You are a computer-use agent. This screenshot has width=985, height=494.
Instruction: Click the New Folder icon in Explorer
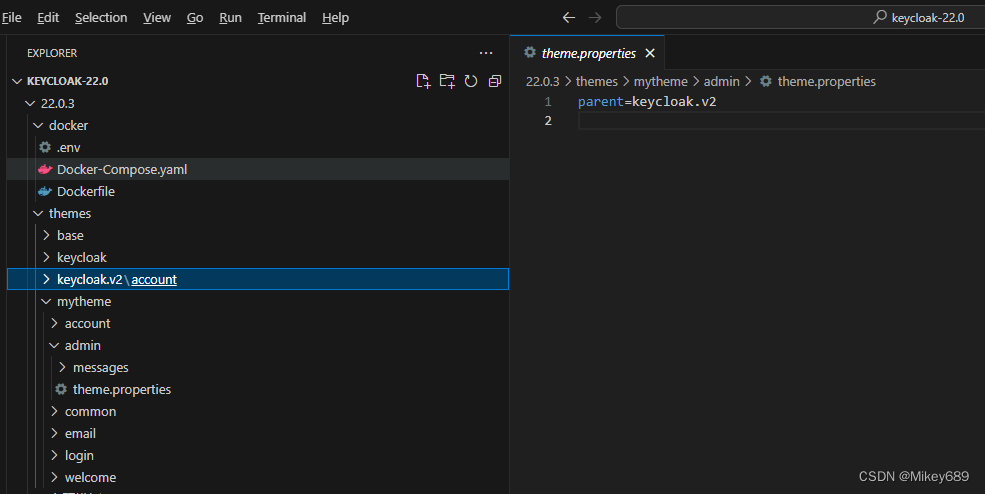447,81
